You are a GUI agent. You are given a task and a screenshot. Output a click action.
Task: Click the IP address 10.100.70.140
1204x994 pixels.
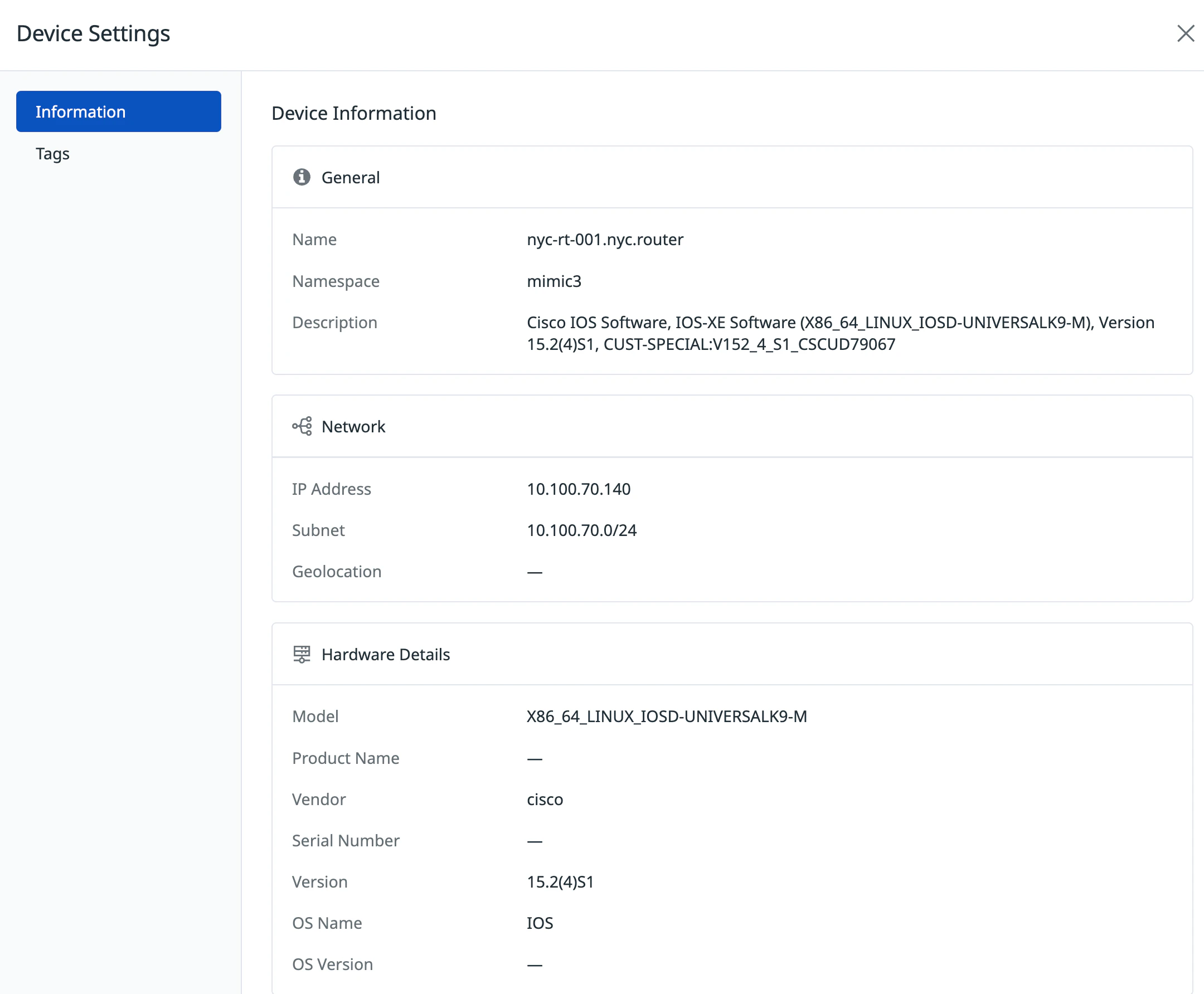click(579, 489)
